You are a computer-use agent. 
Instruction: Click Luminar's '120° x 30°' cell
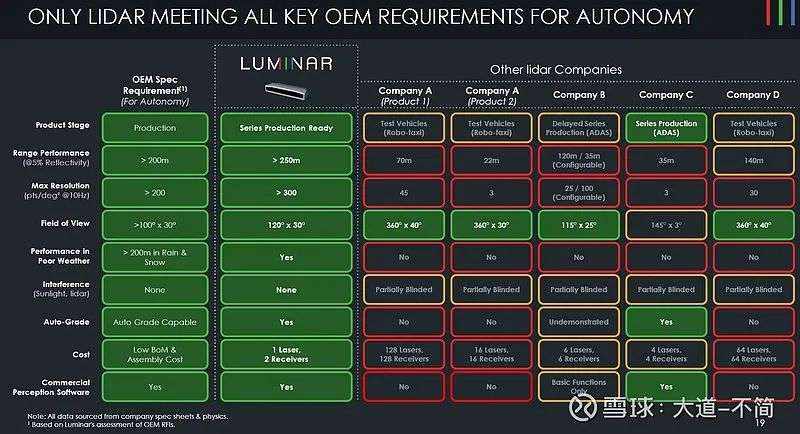(286, 225)
